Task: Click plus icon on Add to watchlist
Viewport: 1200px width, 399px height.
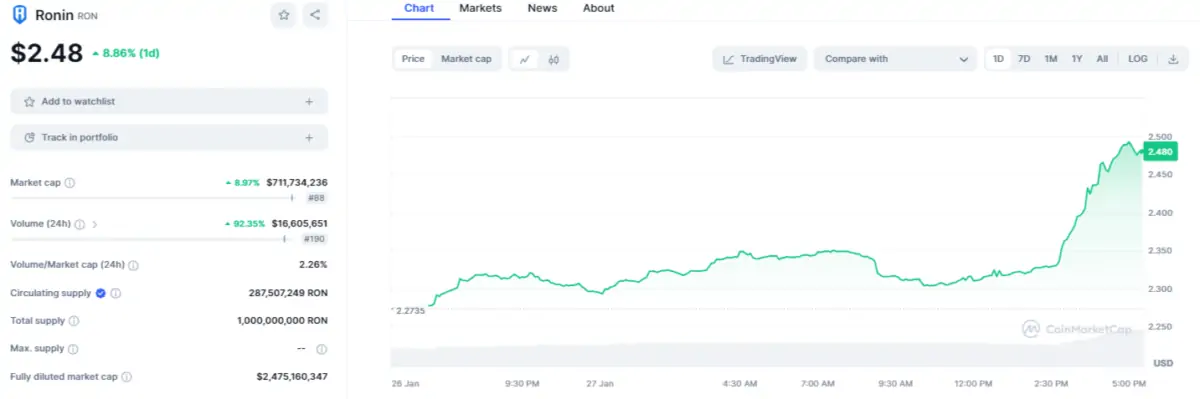Action: (309, 102)
